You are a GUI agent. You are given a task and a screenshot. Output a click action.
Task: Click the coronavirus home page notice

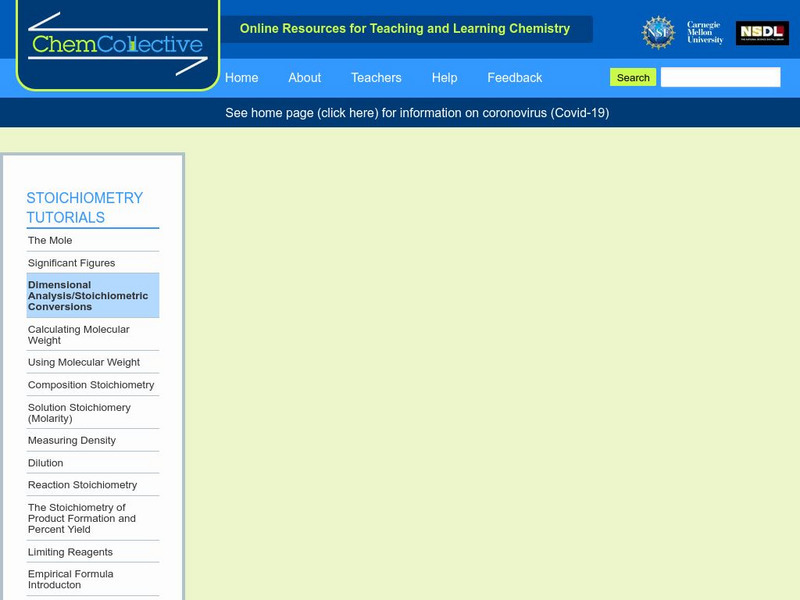[x=417, y=113]
